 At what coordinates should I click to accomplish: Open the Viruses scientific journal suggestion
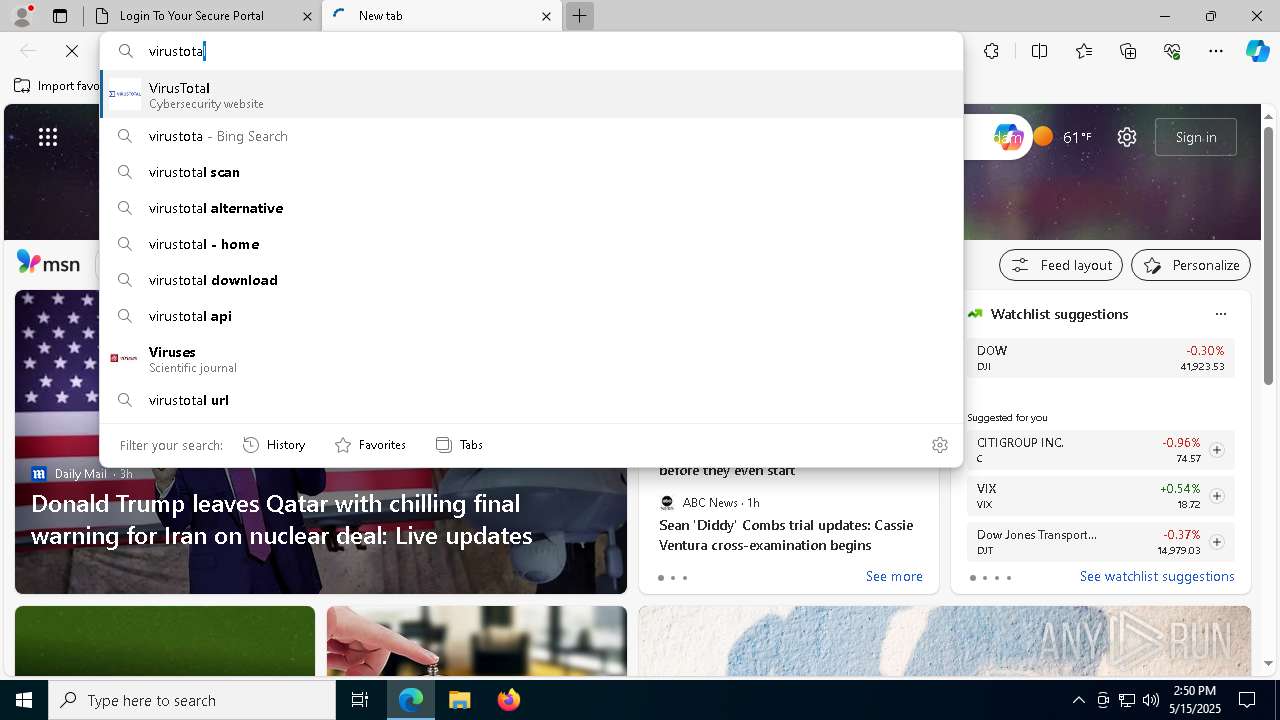point(531,359)
